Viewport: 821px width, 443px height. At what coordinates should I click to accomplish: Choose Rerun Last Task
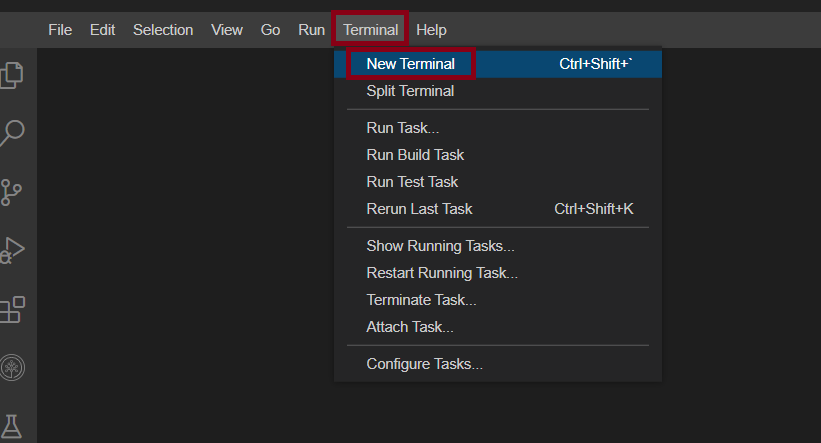click(x=419, y=209)
